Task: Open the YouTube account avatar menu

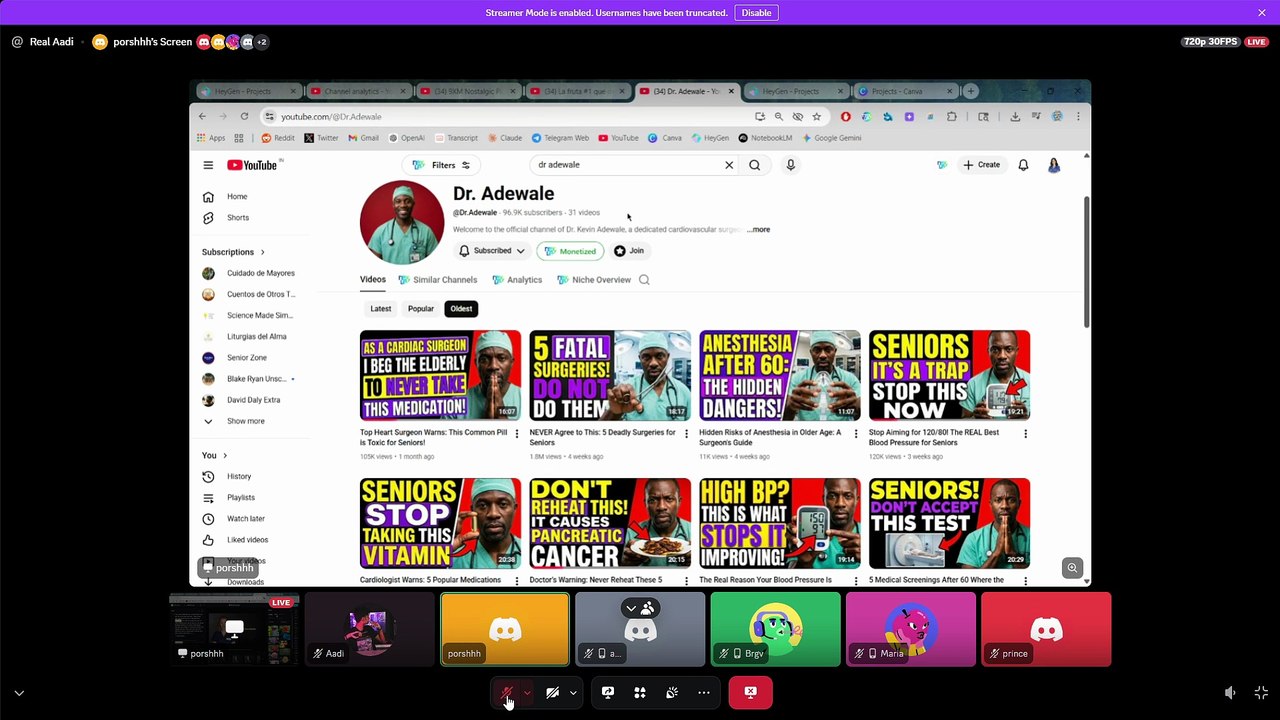Action: [1054, 165]
